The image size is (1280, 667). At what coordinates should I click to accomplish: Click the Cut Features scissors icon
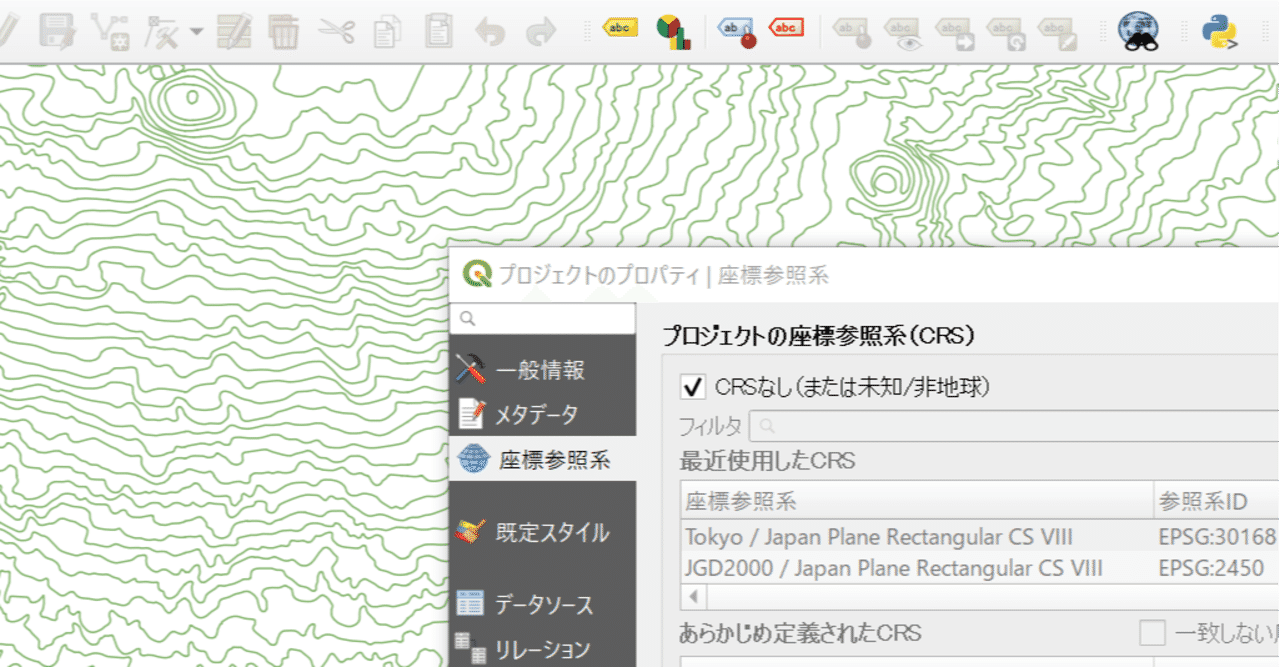coord(337,31)
